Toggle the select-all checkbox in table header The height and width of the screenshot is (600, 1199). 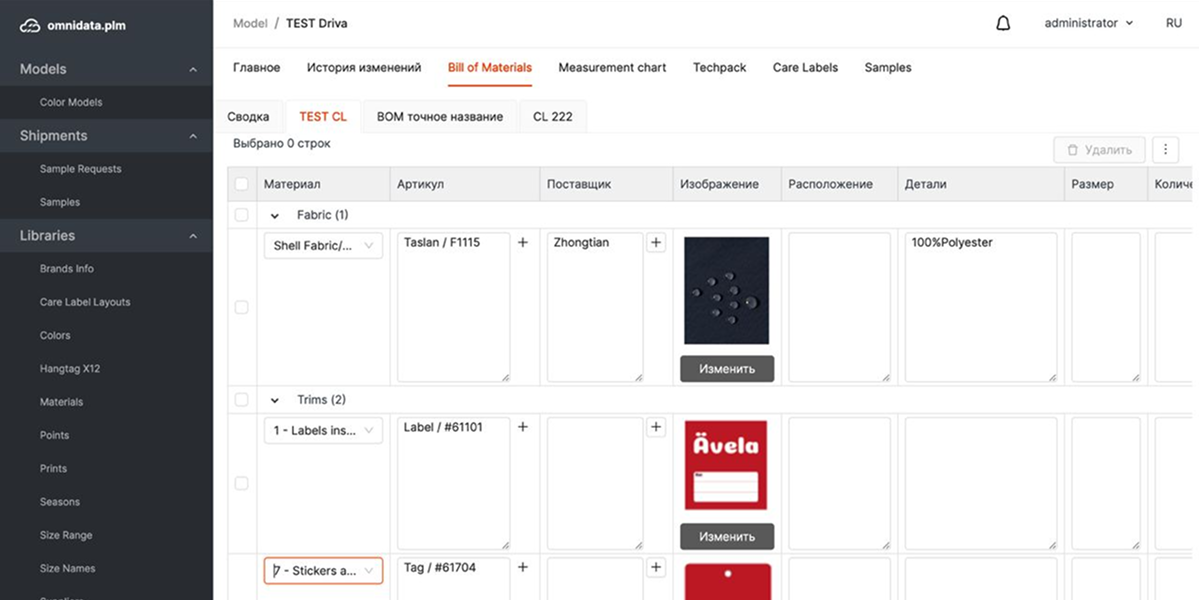point(241,184)
